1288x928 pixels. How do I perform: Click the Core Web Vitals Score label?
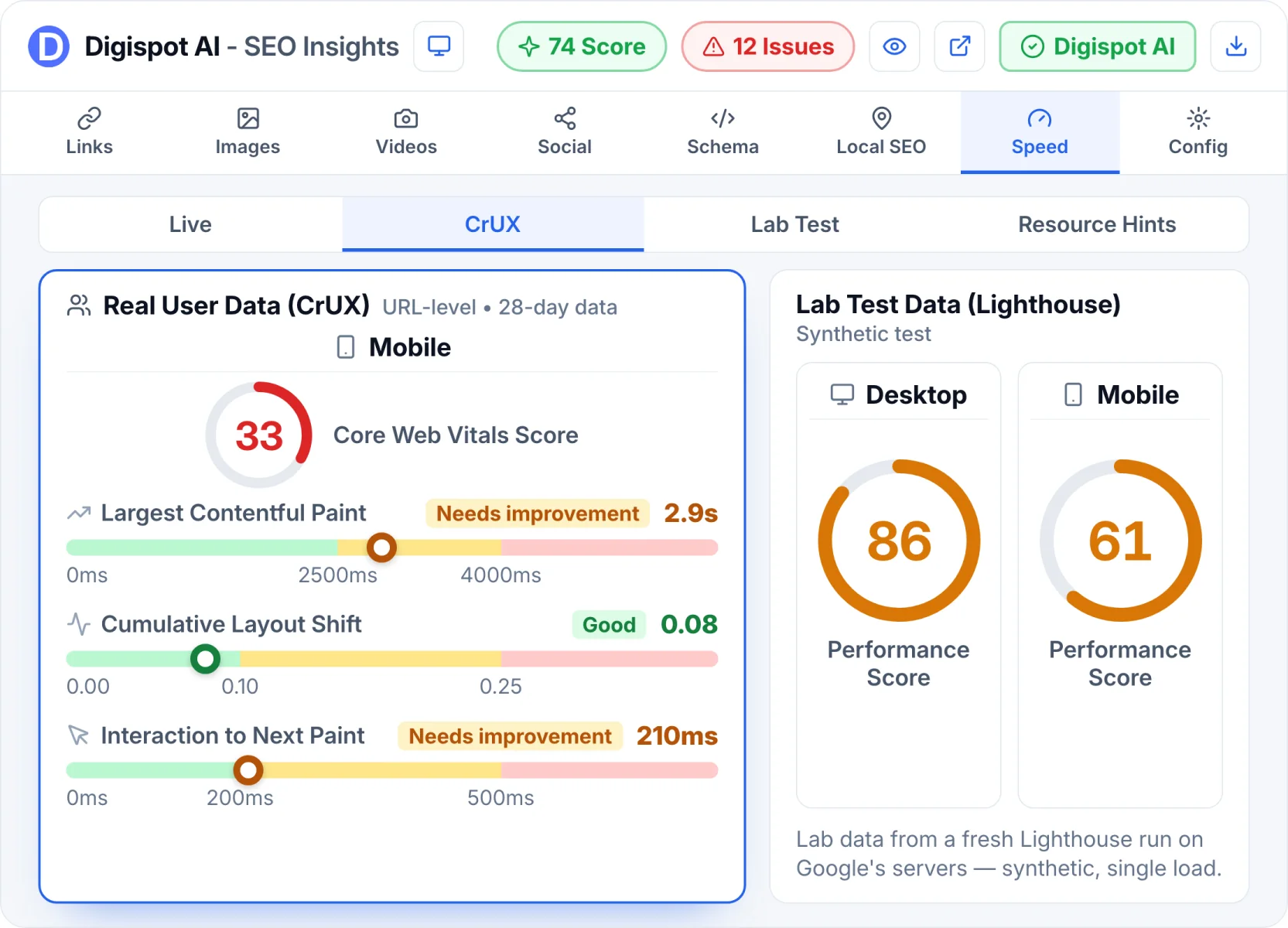[x=456, y=435]
